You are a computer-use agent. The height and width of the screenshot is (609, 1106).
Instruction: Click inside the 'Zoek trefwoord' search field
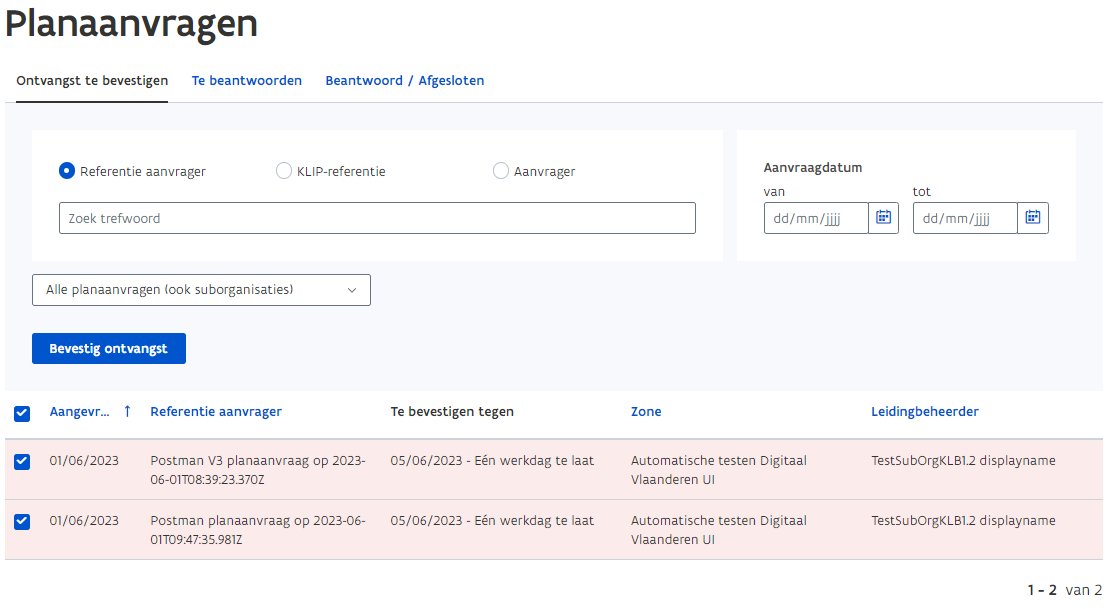click(x=377, y=217)
